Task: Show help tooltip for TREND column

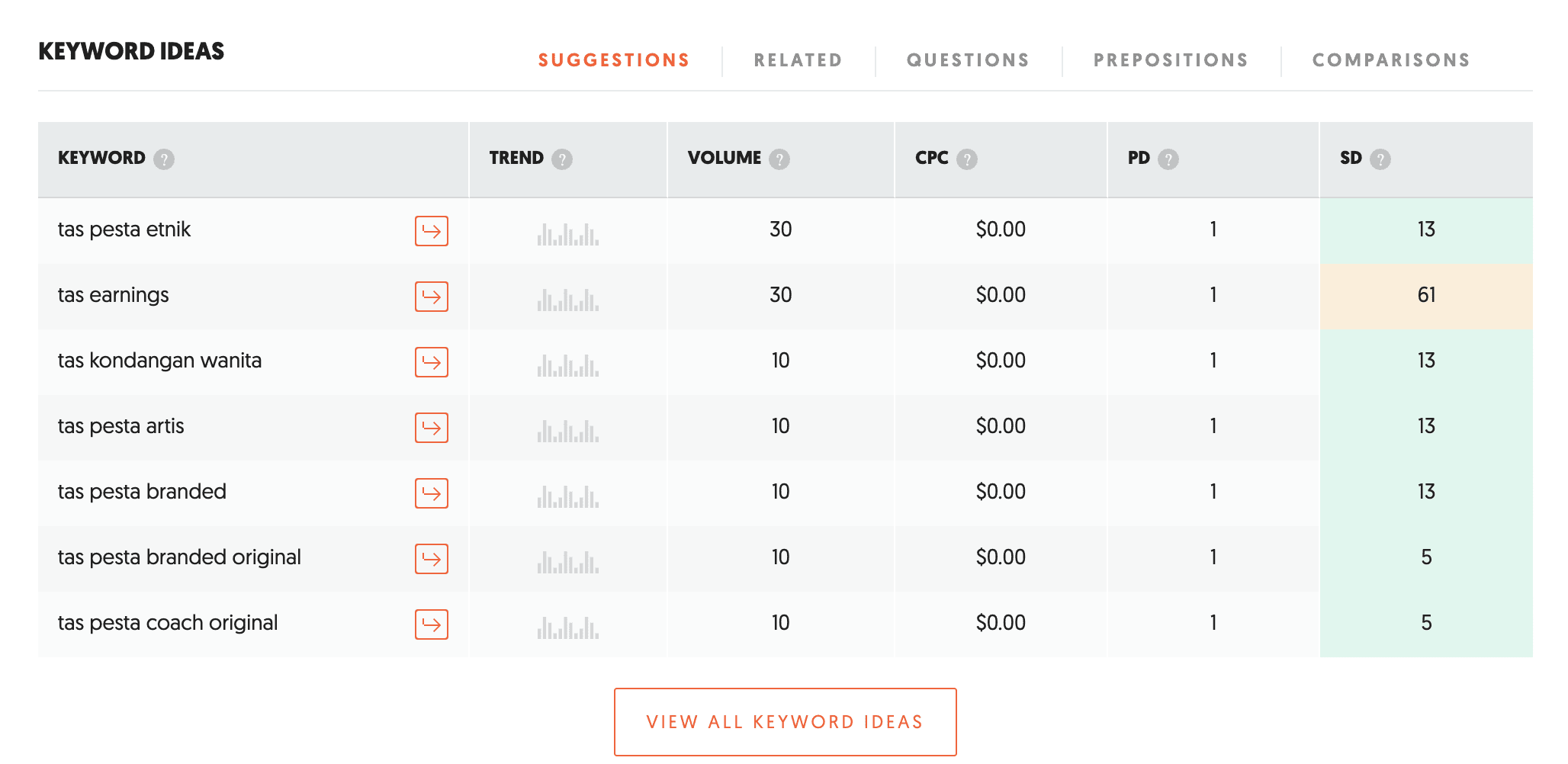Action: (x=562, y=159)
